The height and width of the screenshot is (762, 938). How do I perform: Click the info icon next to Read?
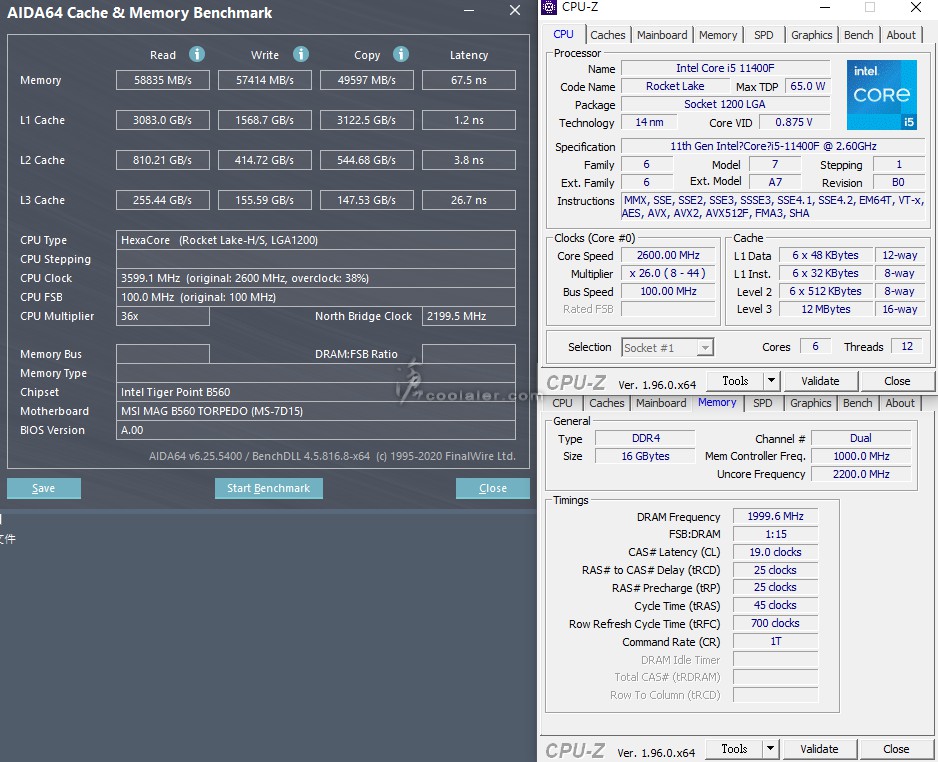coord(197,54)
